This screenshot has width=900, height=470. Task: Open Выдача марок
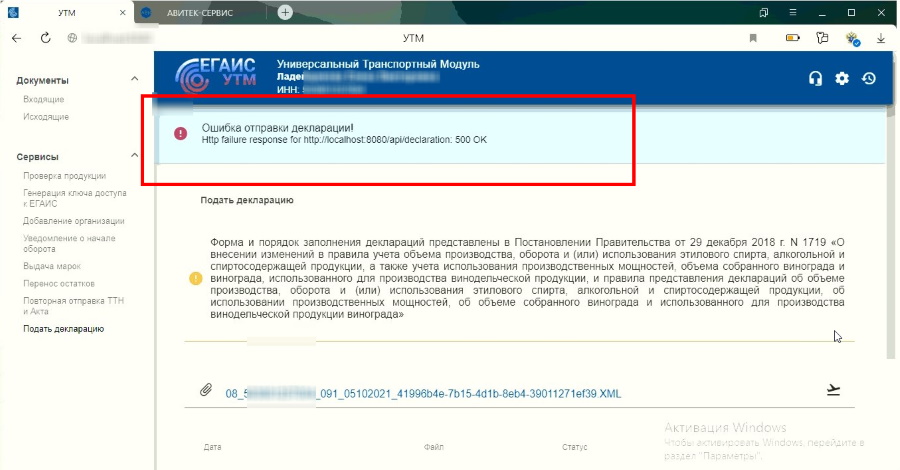tap(52, 266)
